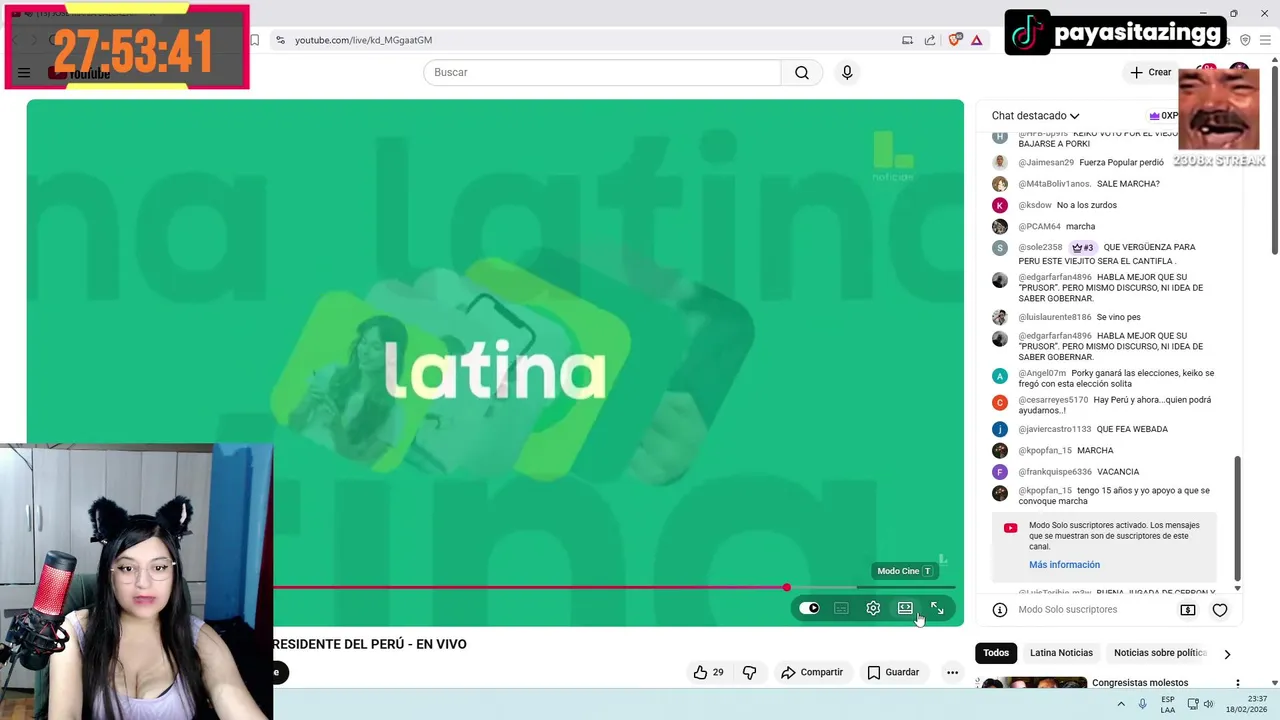Like the video with thumbs up
Image resolution: width=1280 pixels, height=720 pixels.
700,672
